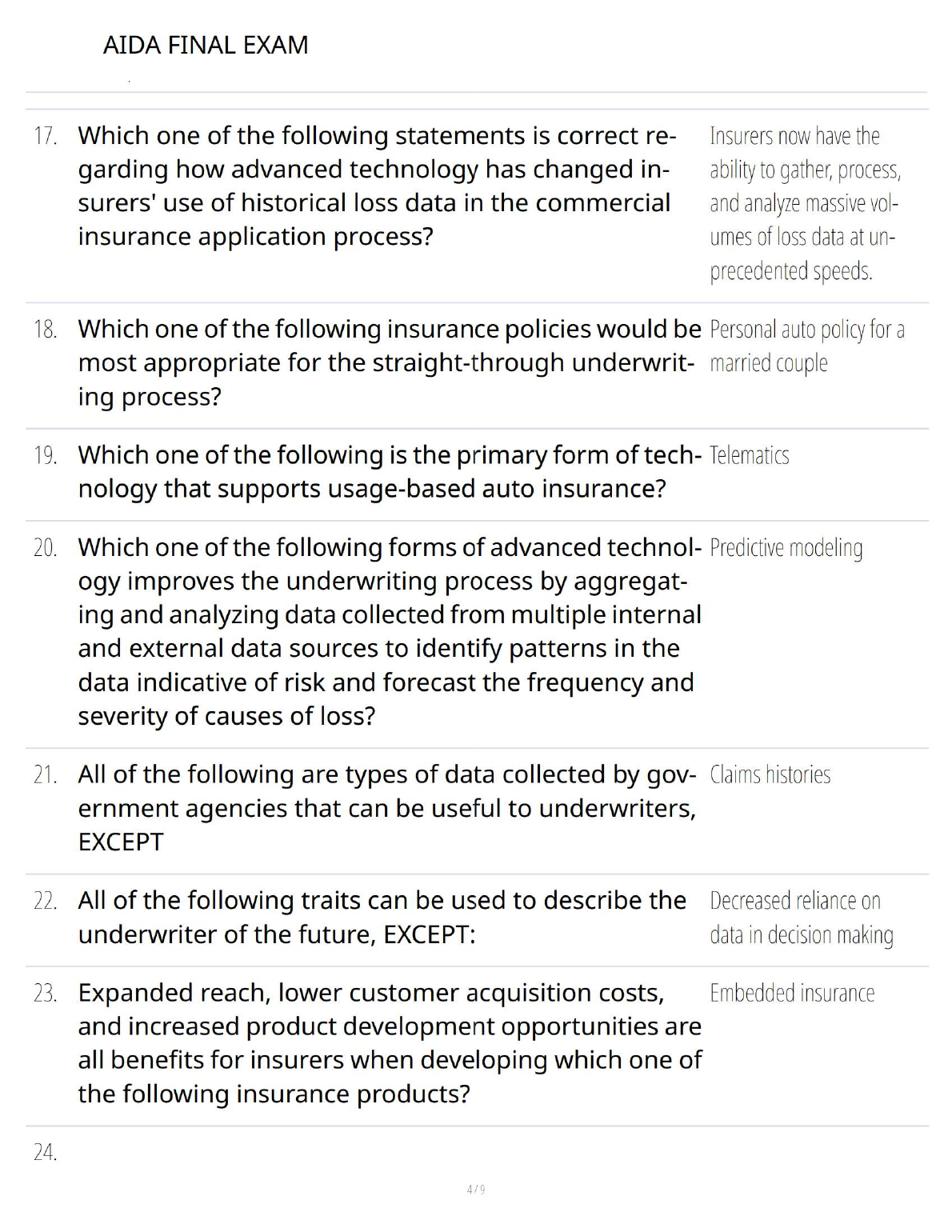Click the Decreased reliance on data answer

click(x=801, y=918)
